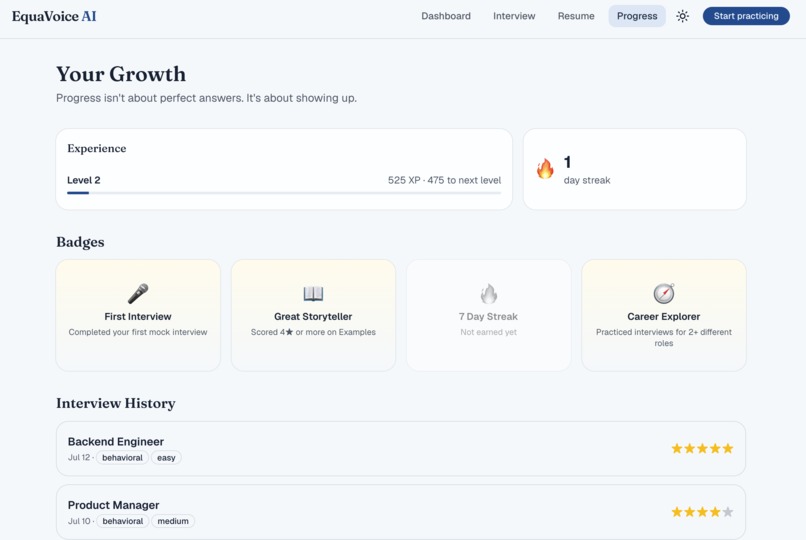Open the Resume nav item
Screen dimensions: 806x540
(x=576, y=16)
